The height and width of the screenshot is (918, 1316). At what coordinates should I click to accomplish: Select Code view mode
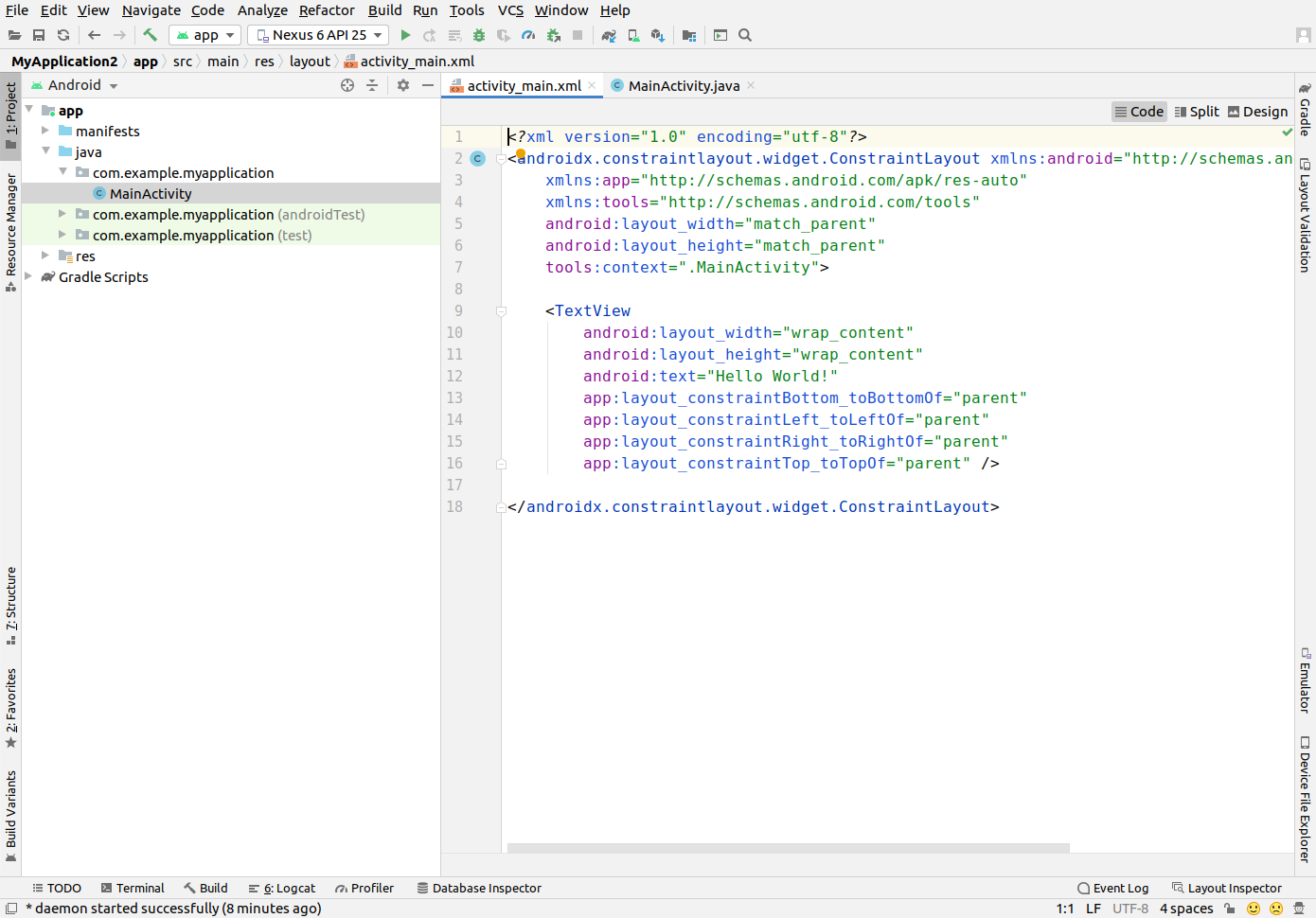pos(1138,112)
